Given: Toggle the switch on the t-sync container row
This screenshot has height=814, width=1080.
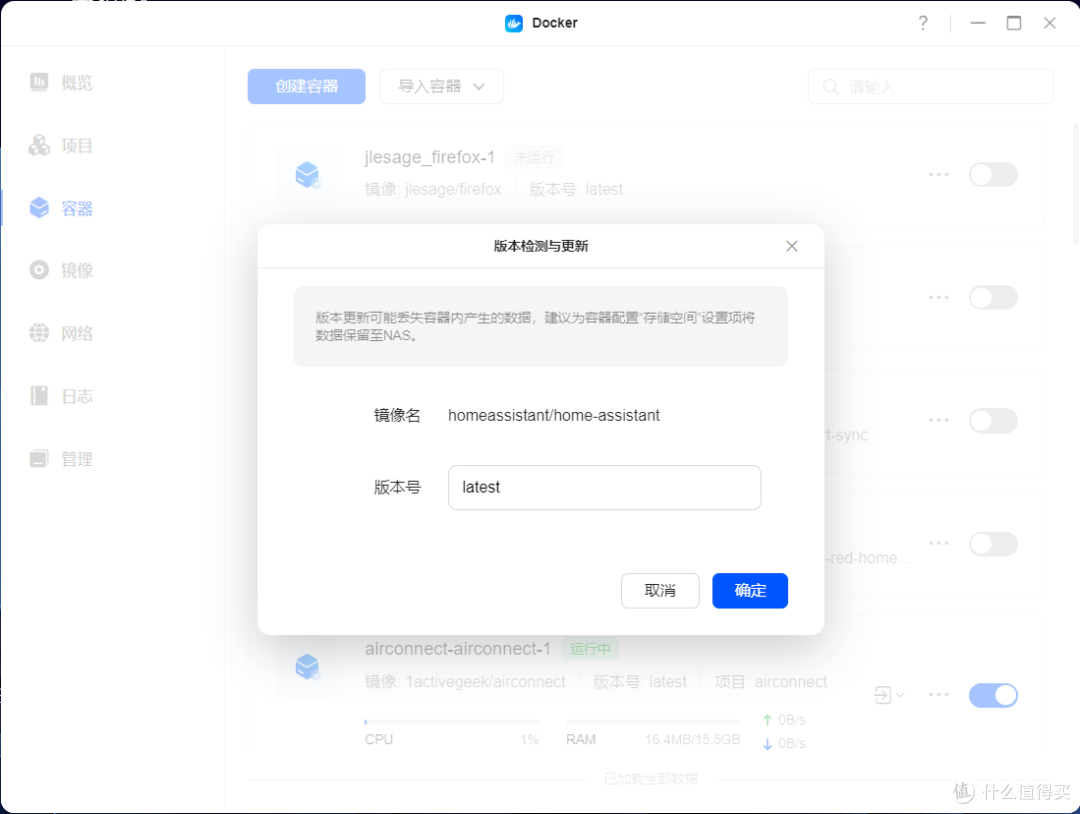Looking at the screenshot, I should point(993,421).
